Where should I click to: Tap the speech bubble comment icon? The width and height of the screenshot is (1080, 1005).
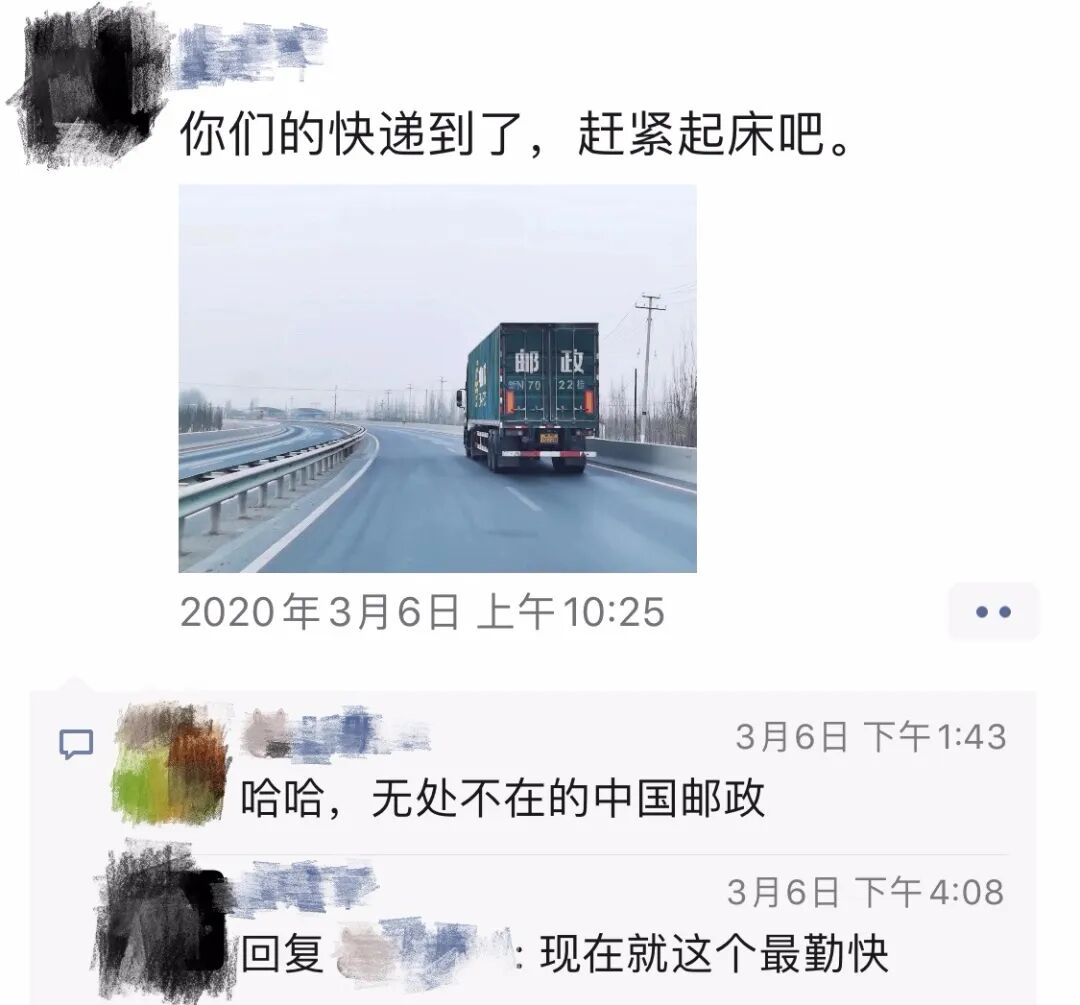(x=76, y=744)
